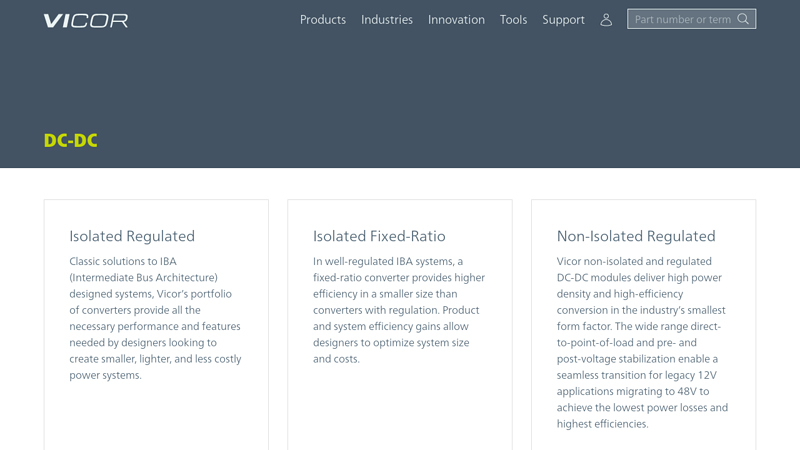Open the Industries menu
The height and width of the screenshot is (450, 800).
point(387,20)
